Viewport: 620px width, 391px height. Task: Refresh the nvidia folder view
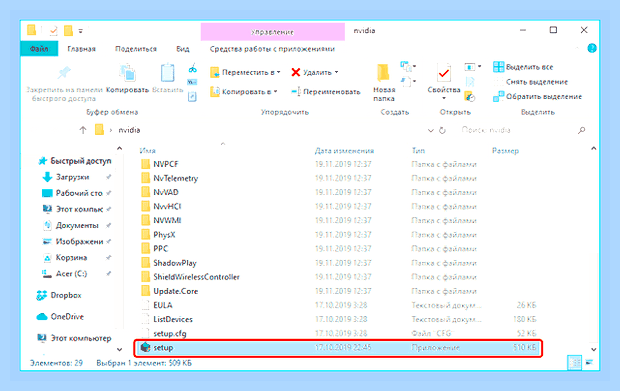(442, 130)
